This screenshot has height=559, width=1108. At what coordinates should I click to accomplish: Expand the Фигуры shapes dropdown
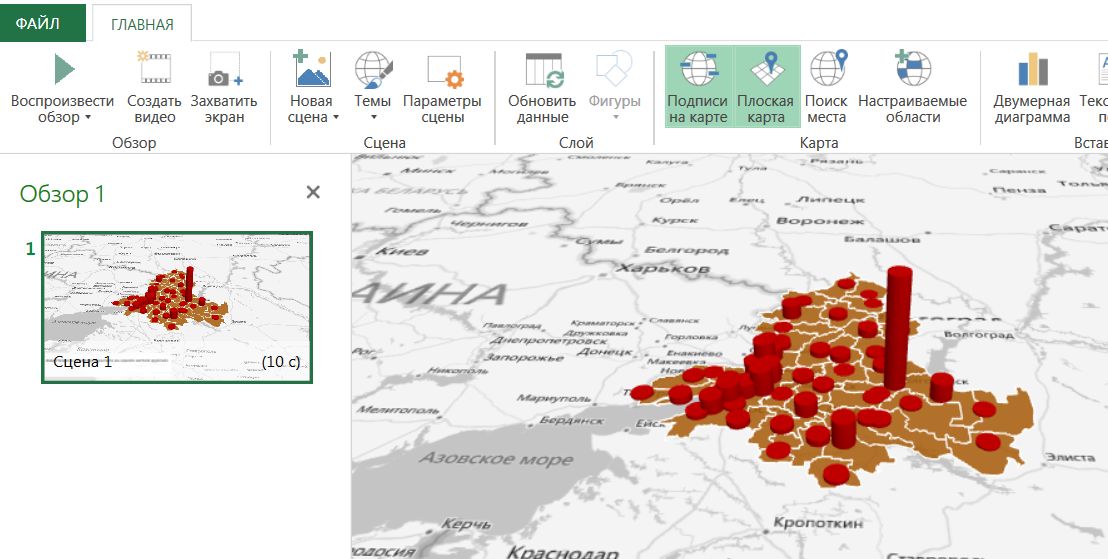point(614,118)
